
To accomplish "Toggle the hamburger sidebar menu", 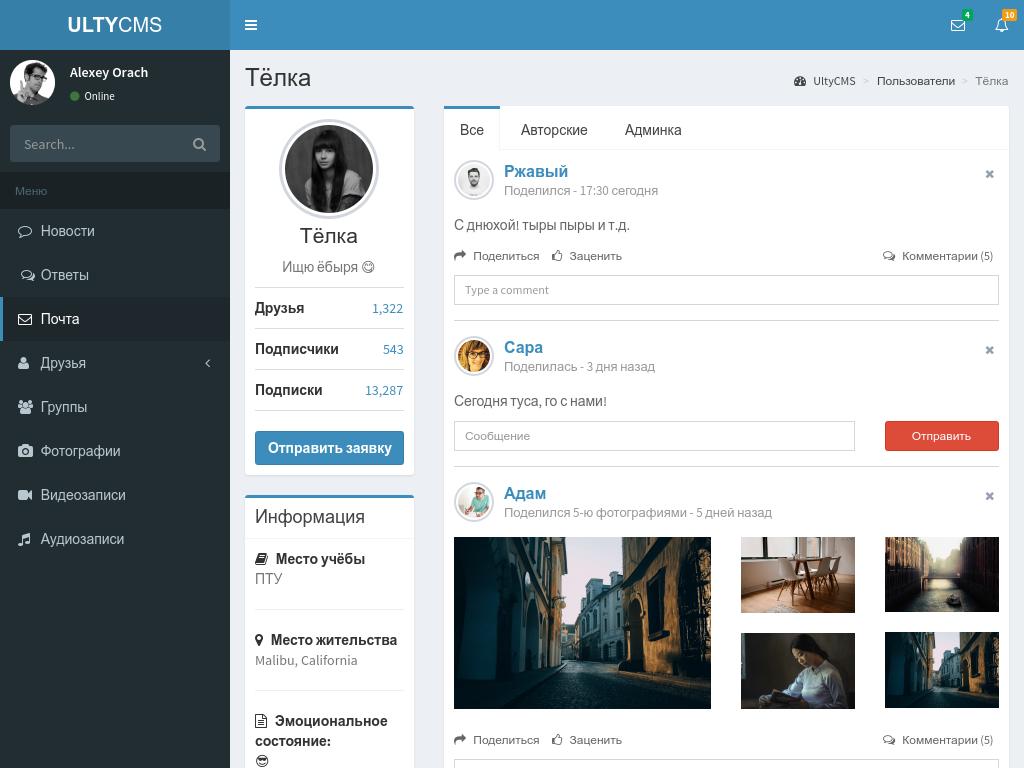I will pyautogui.click(x=251, y=25).
